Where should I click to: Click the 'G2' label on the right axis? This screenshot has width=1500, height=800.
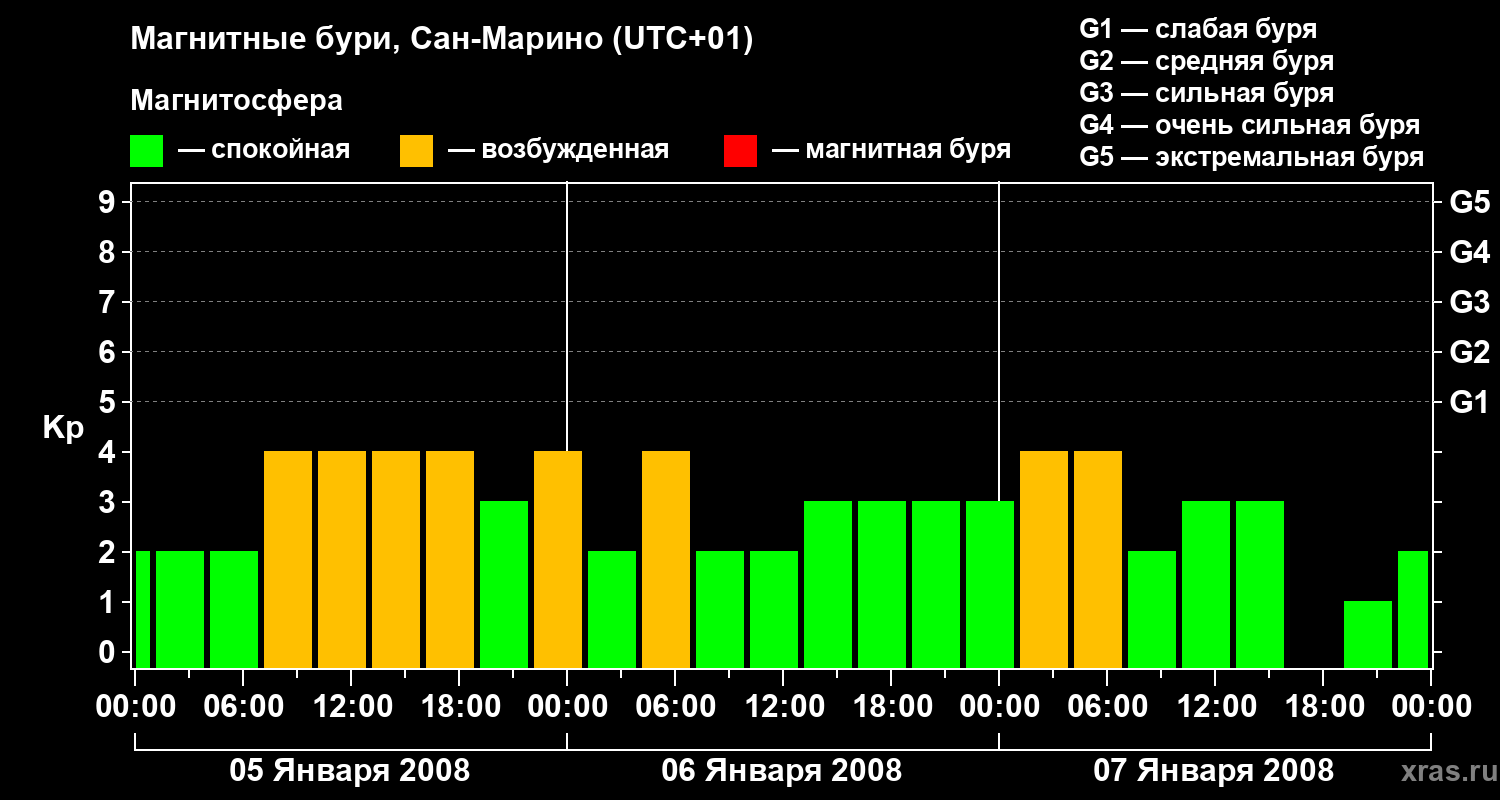[1469, 352]
